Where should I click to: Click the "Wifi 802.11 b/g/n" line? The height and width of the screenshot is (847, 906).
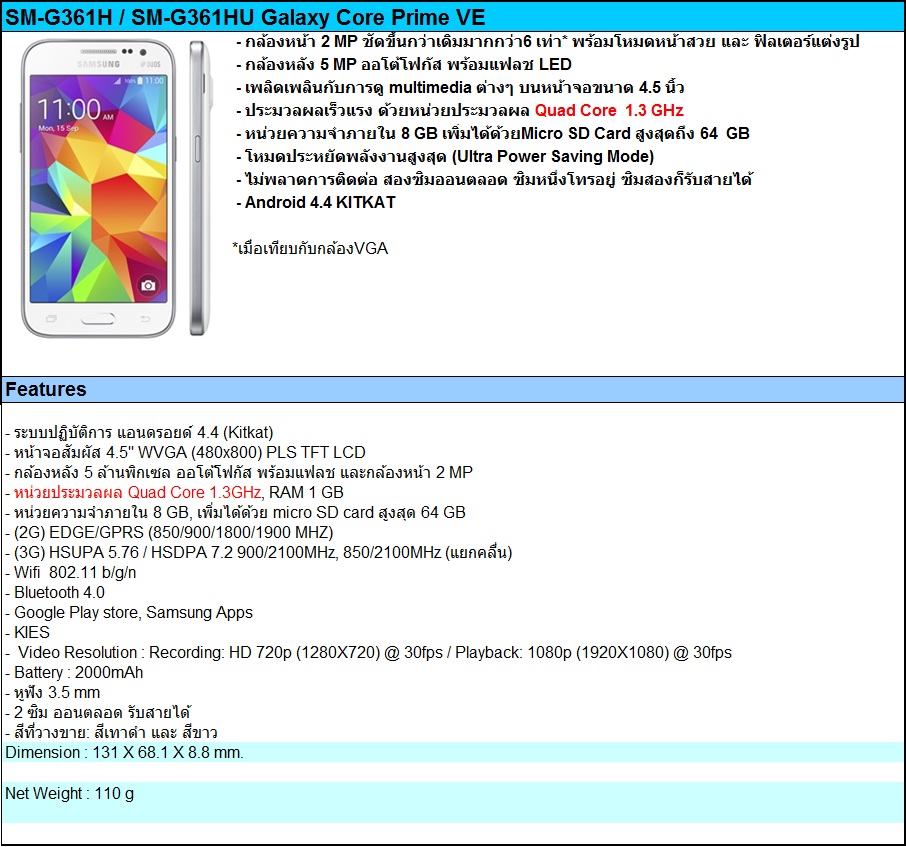point(70,573)
